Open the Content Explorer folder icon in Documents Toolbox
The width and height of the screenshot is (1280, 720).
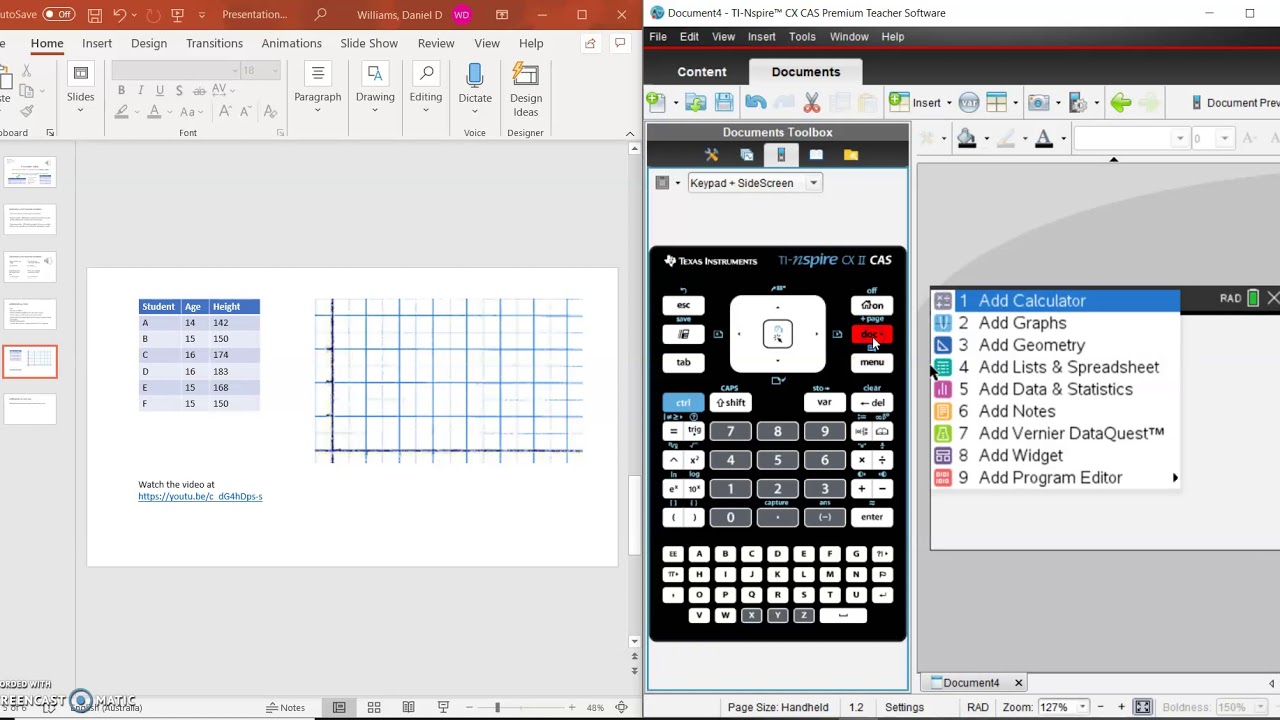(x=851, y=155)
